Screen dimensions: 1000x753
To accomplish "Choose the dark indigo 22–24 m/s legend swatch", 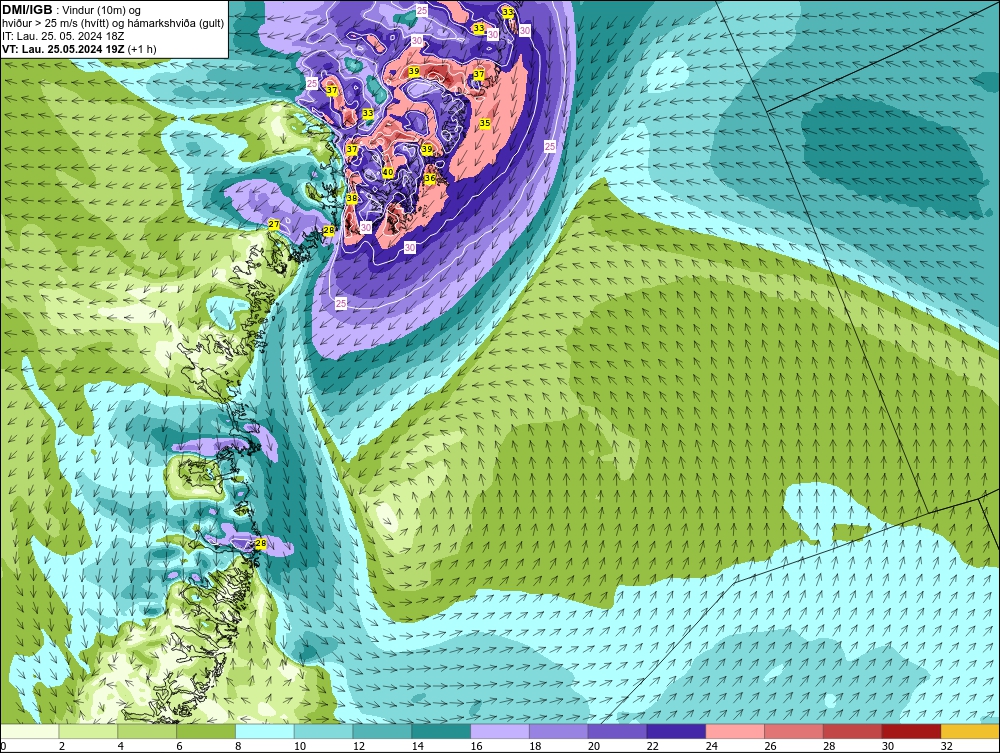I will coord(676,731).
